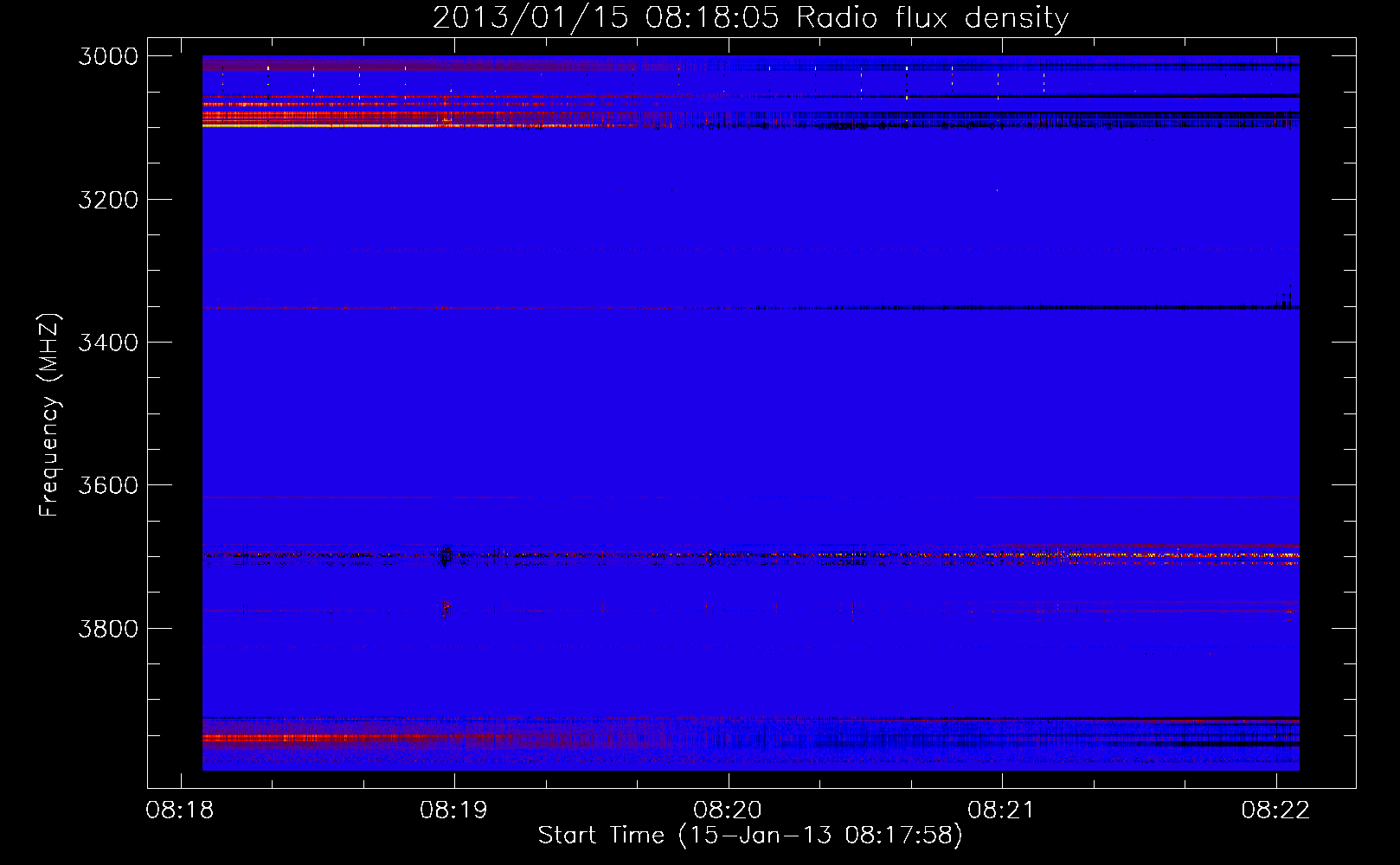Image resolution: width=1400 pixels, height=865 pixels.
Task: Click the plot title '2013/01/15 08:18:05 Radio flux density'
Action: click(750, 17)
